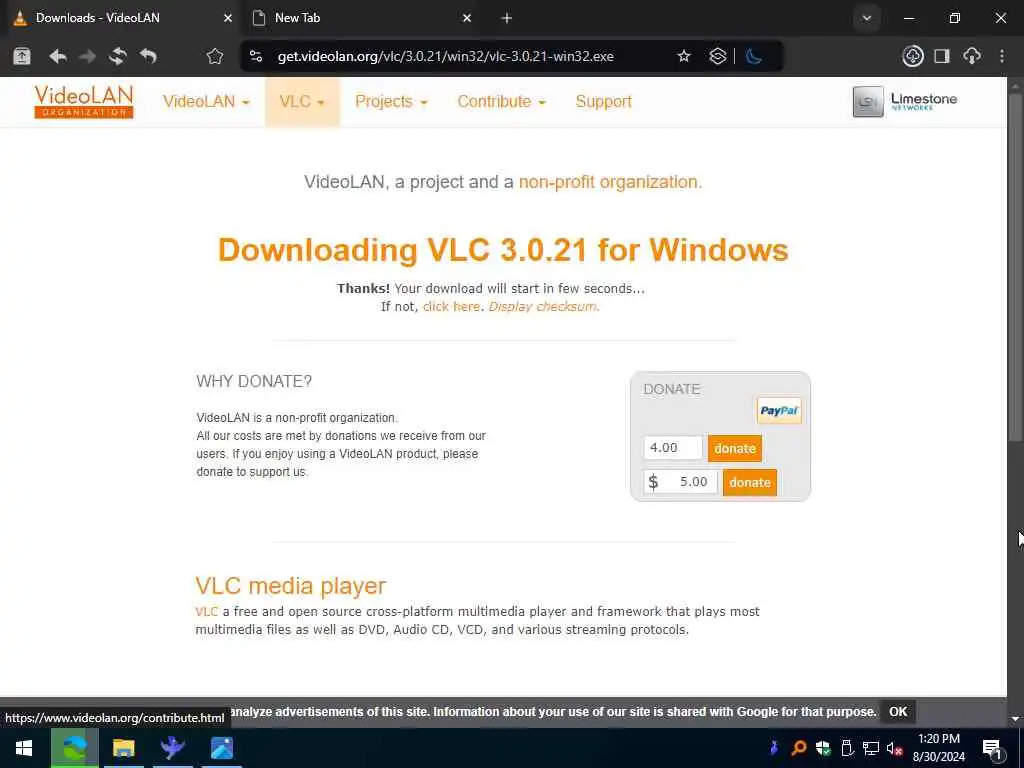This screenshot has height=768, width=1024.
Task: Close the New Tab tab
Action: [466, 18]
